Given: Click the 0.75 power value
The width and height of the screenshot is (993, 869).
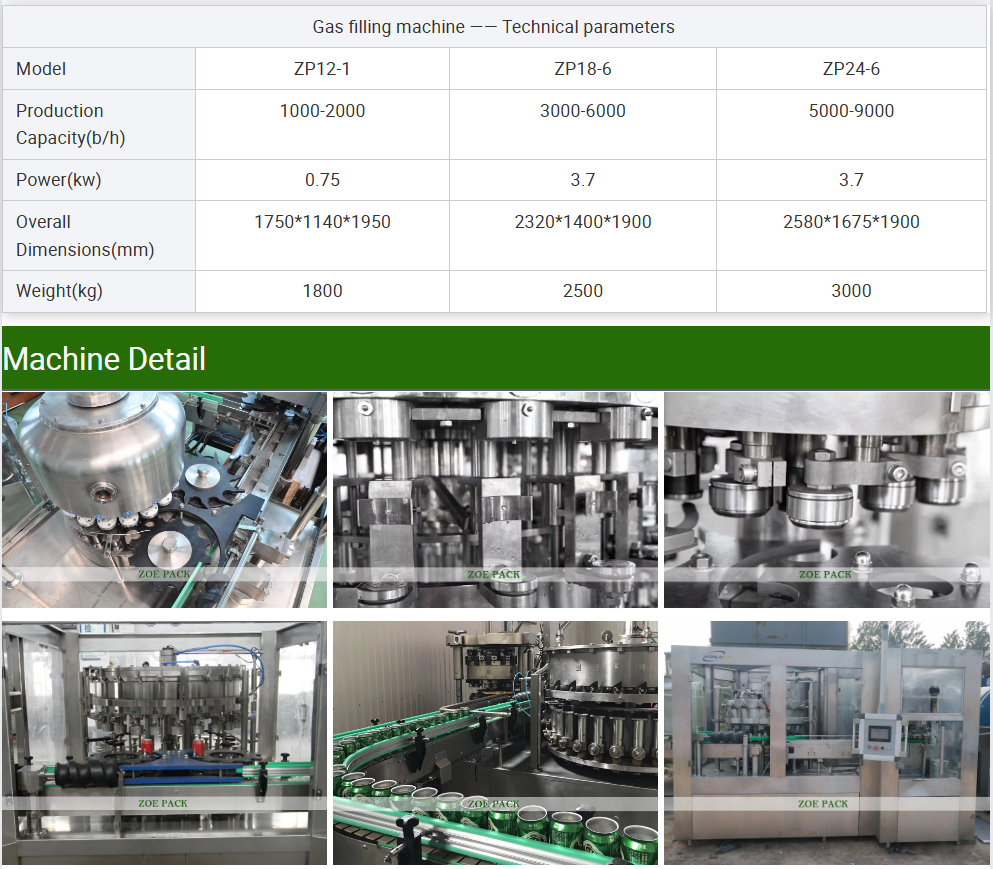Looking at the screenshot, I should coord(322,180).
